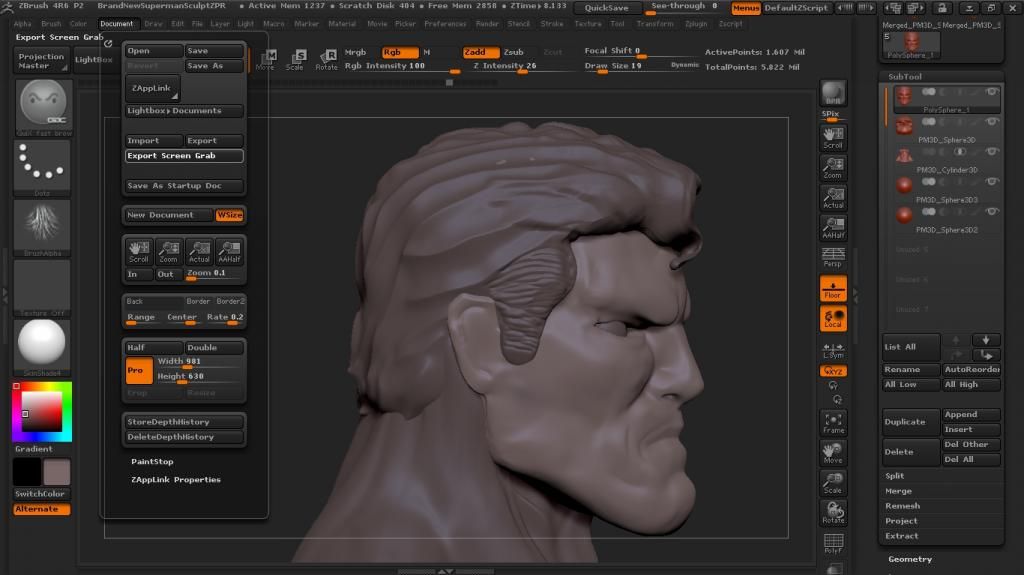
Task: Open Projection Master
Action: coord(41,61)
